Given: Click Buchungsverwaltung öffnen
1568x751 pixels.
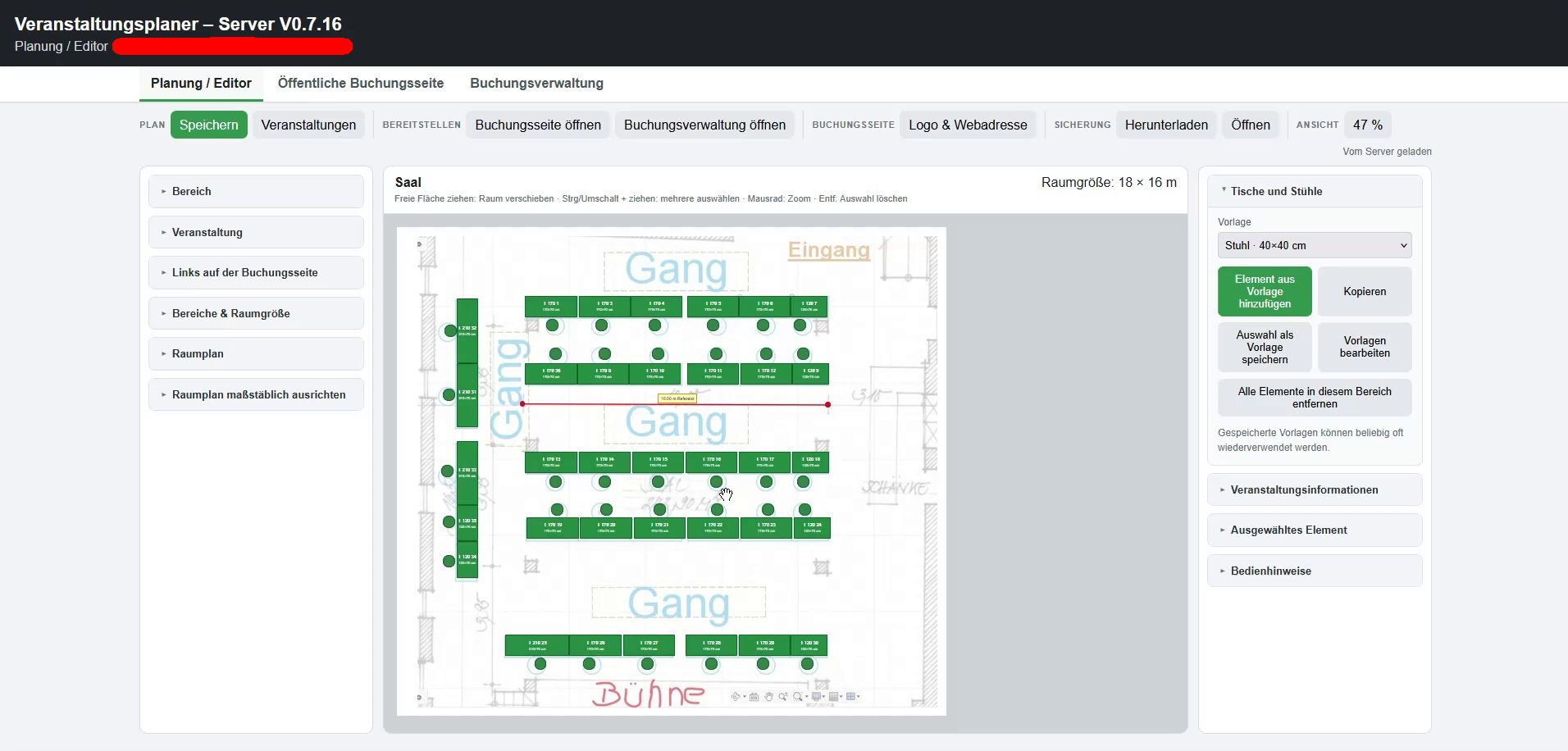Looking at the screenshot, I should tap(704, 125).
